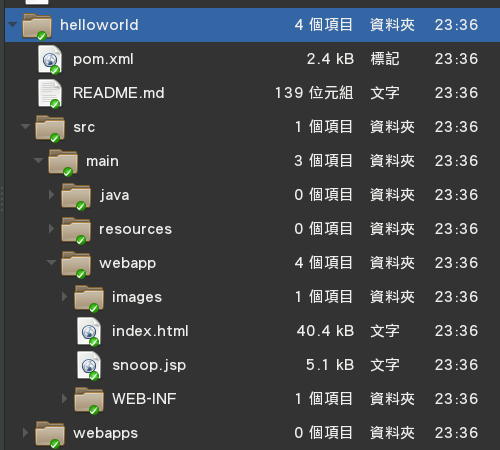This screenshot has width=500, height=450.
Task: Expand the java folder
Action: pos(51,195)
